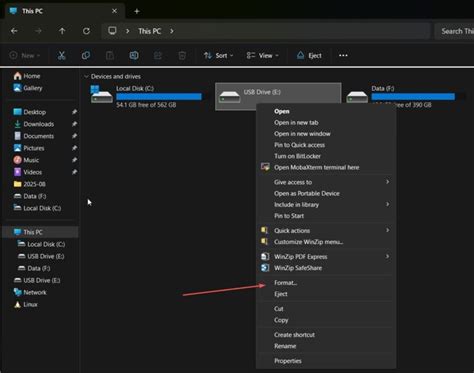Image resolution: width=474 pixels, height=373 pixels.
Task: Open the View dropdown
Action: pos(263,55)
